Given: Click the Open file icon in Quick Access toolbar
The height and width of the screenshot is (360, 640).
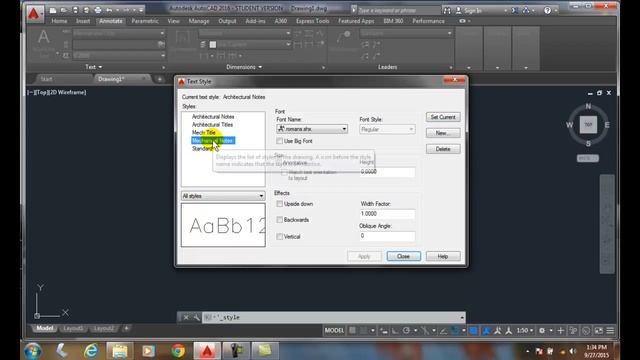Looking at the screenshot, I should point(64,10).
